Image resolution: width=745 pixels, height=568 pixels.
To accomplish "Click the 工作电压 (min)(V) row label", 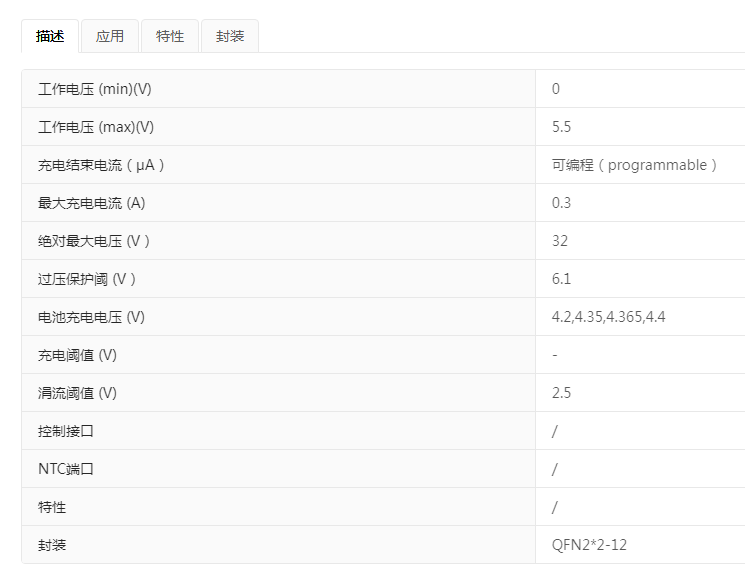I will [x=95, y=89].
